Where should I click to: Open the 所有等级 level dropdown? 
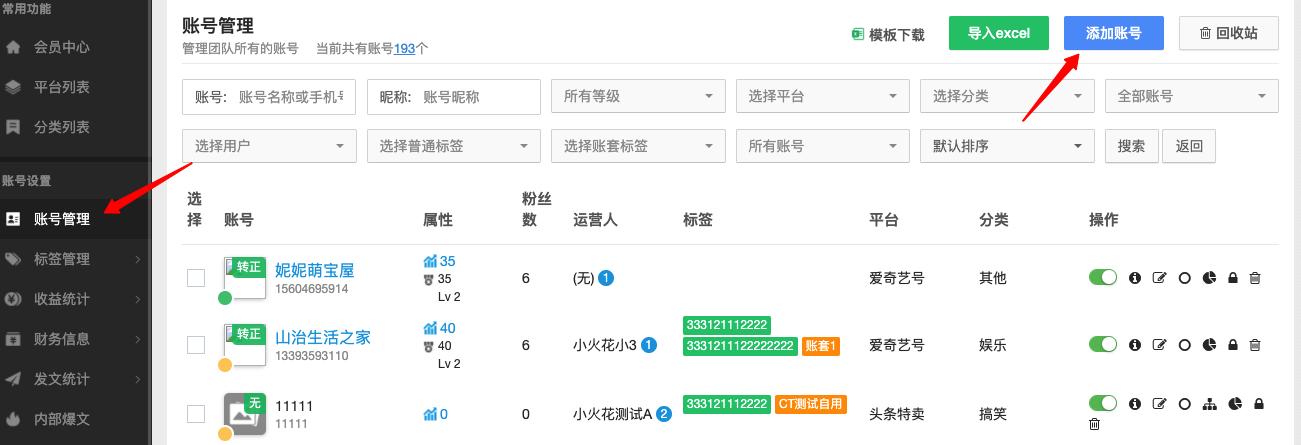(x=638, y=96)
